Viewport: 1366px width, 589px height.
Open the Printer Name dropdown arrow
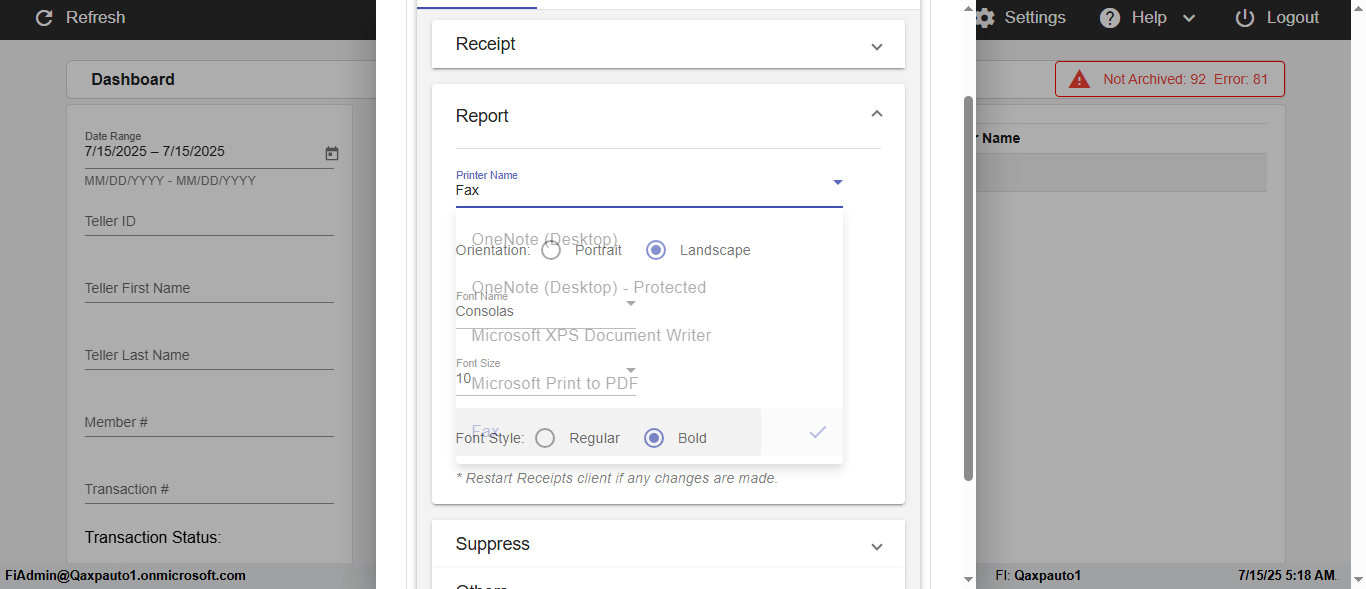click(838, 182)
